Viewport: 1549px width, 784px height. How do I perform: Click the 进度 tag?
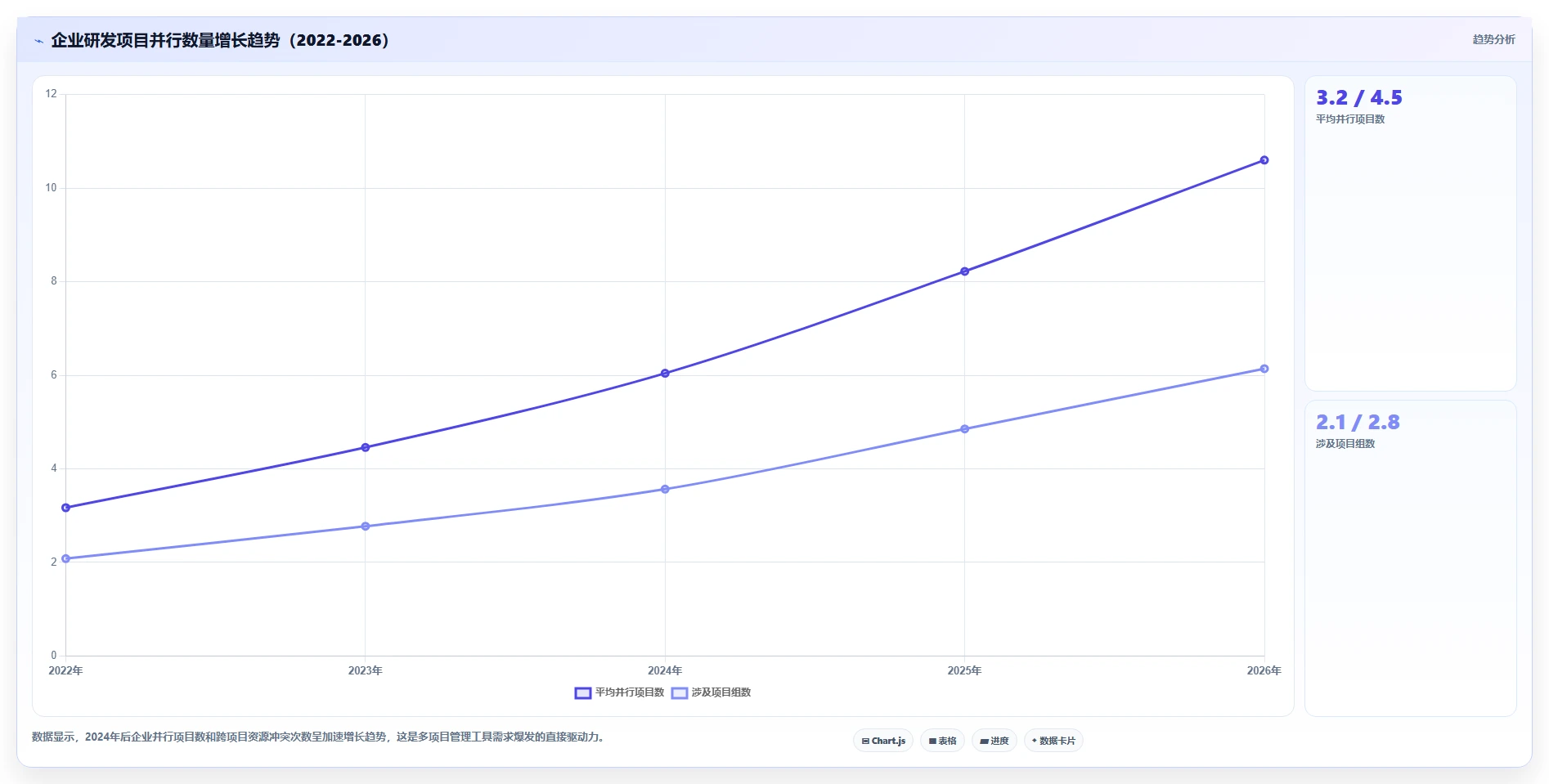(x=995, y=741)
